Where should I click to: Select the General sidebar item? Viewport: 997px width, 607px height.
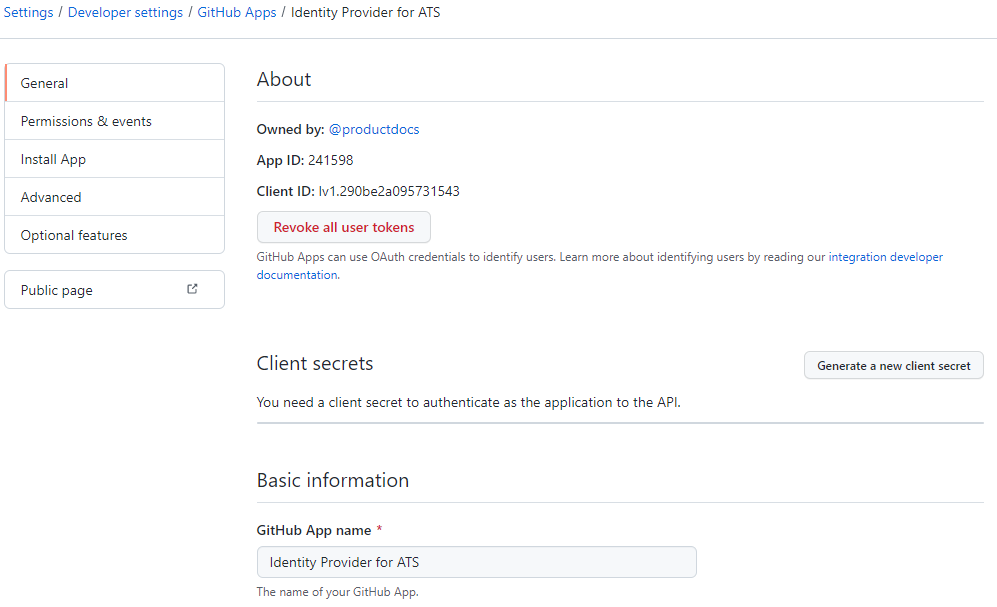click(x=45, y=83)
